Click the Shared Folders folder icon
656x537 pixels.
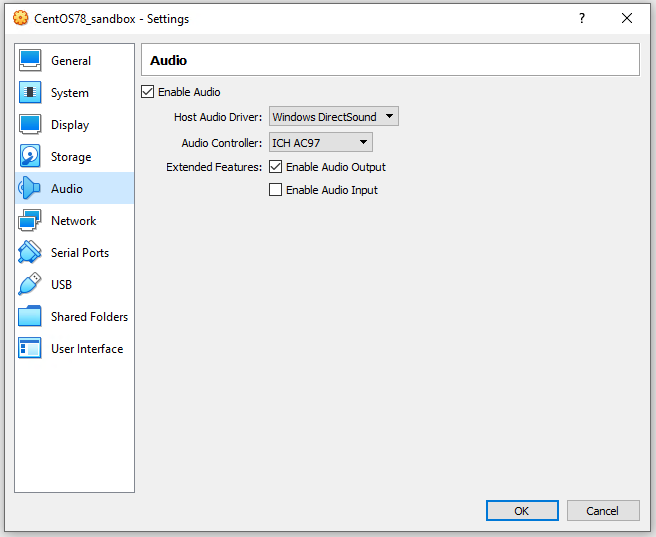[x=30, y=317]
